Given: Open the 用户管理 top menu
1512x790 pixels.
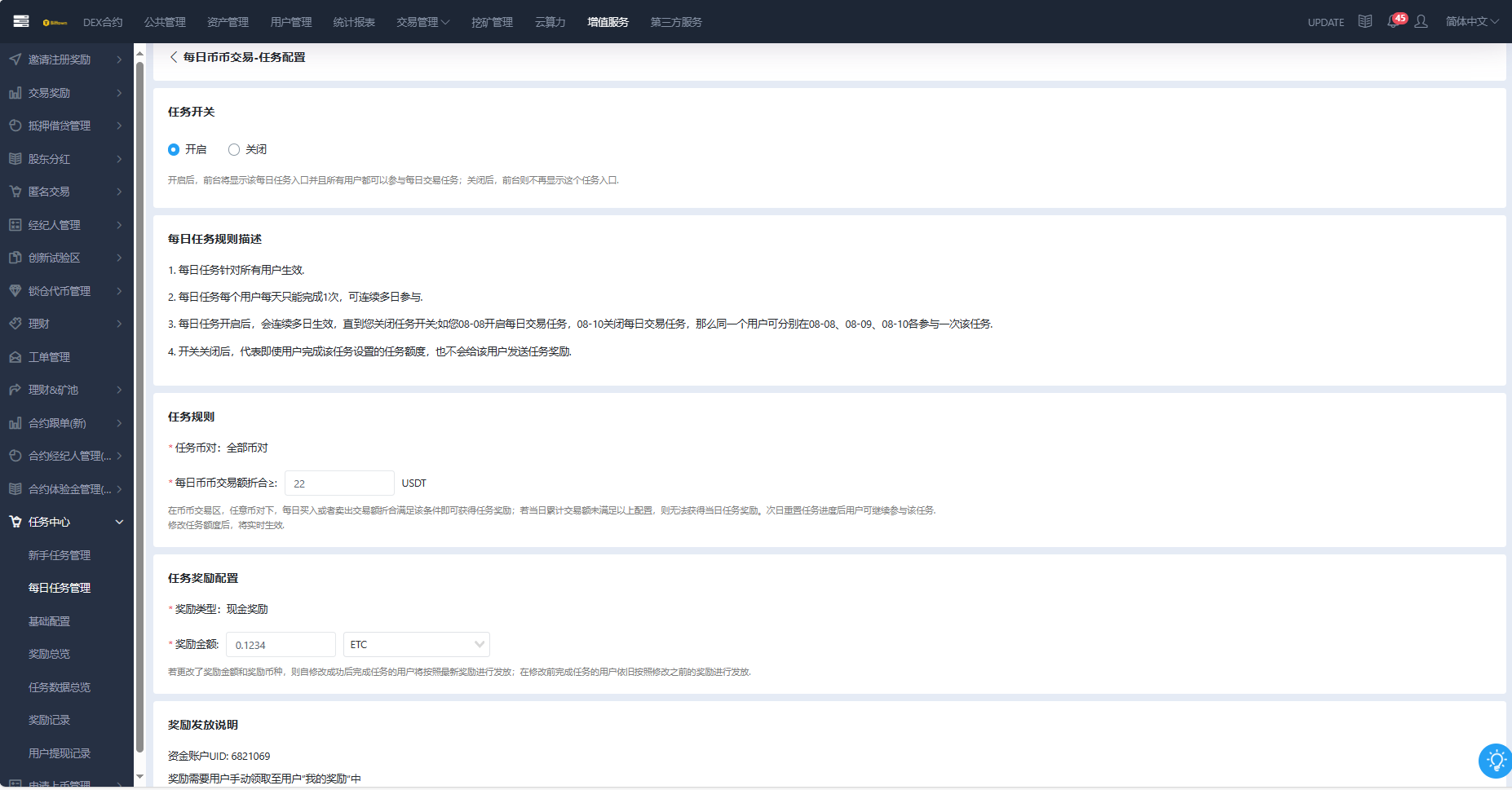Looking at the screenshot, I should [291, 22].
